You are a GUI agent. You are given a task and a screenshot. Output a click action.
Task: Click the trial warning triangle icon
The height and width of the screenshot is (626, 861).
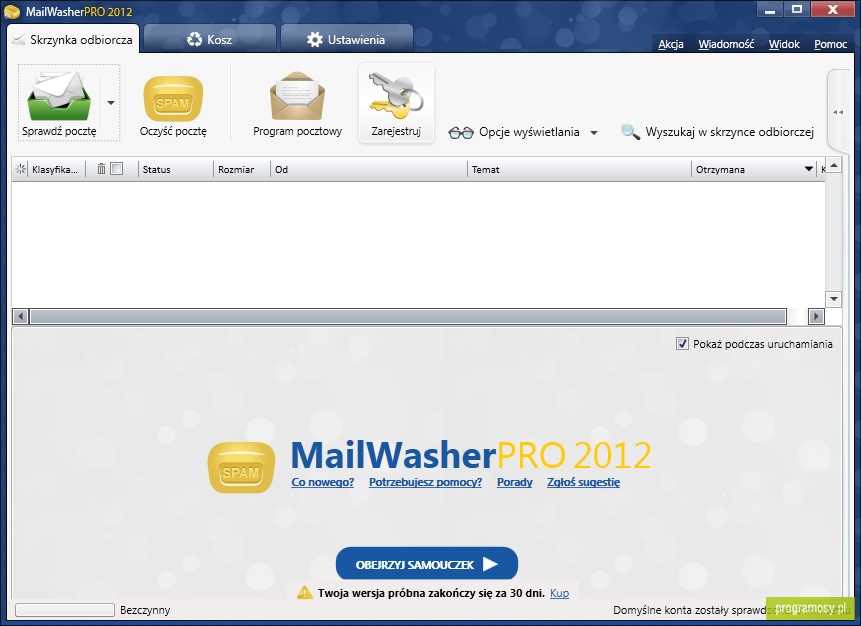point(305,593)
